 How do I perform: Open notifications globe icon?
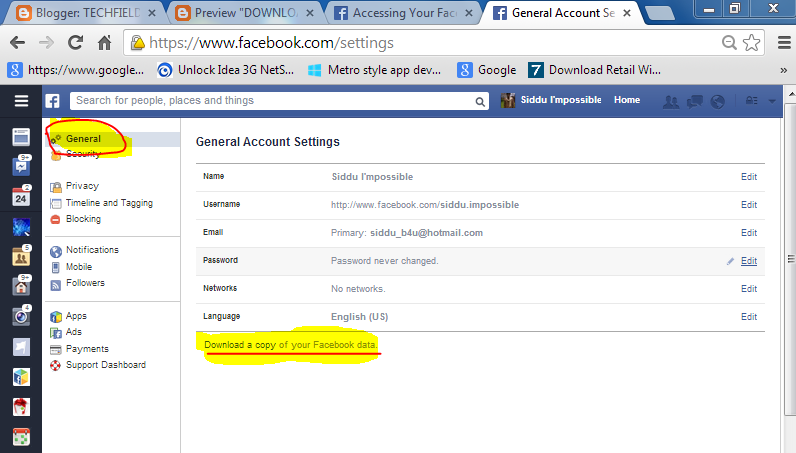pos(717,102)
